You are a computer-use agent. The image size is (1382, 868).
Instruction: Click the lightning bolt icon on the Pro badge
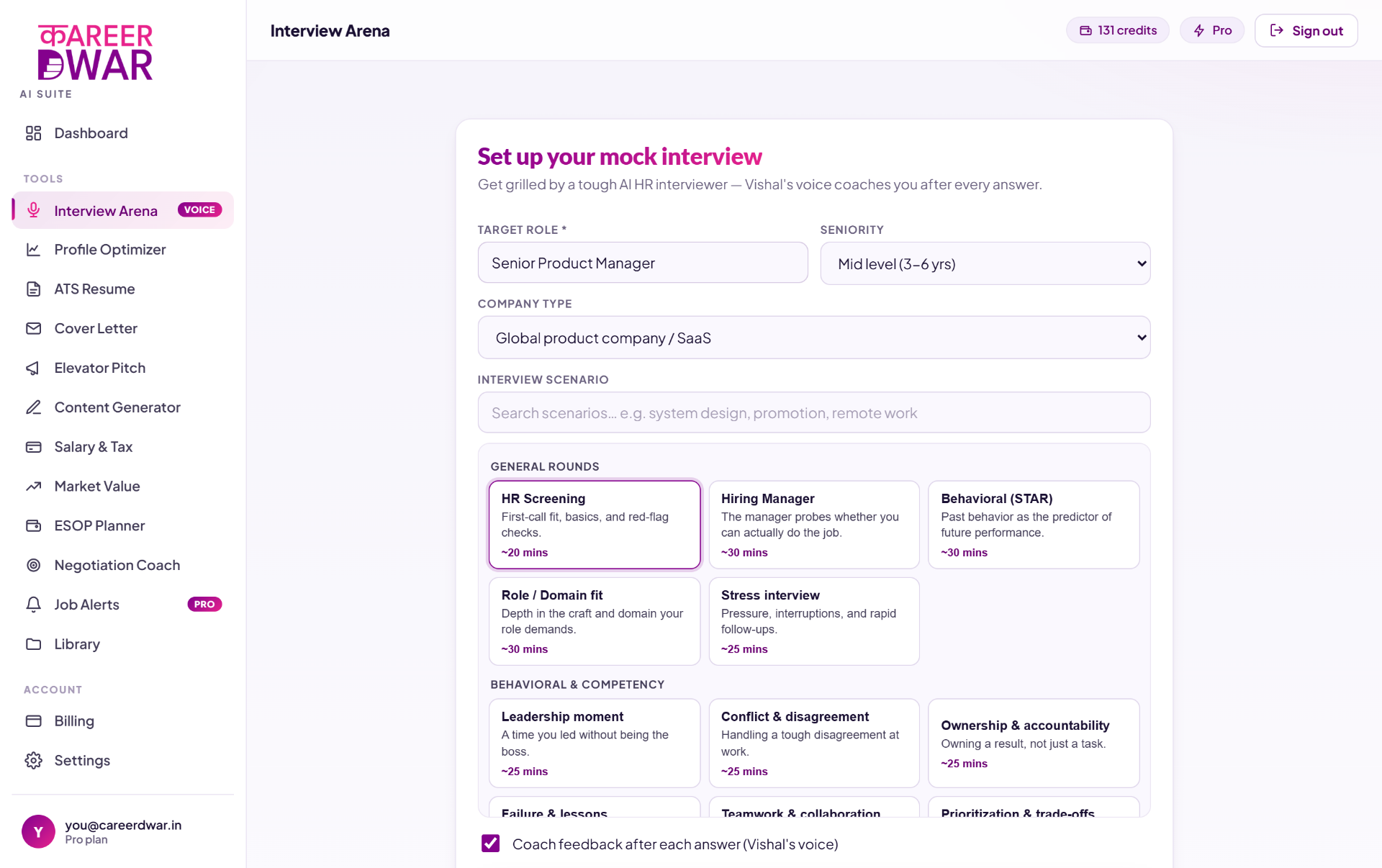(1199, 30)
